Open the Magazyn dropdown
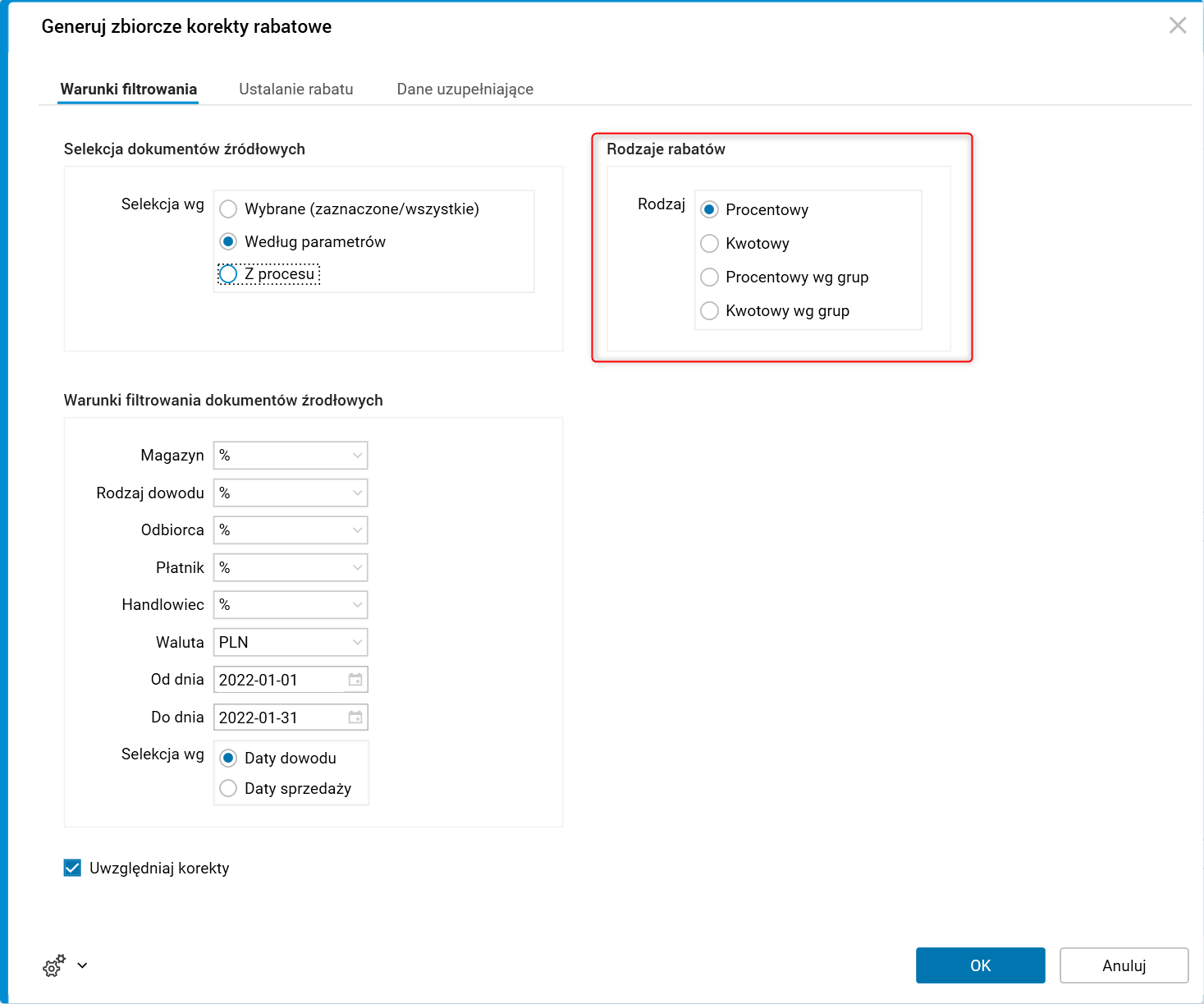The image size is (1204, 1004). (357, 456)
